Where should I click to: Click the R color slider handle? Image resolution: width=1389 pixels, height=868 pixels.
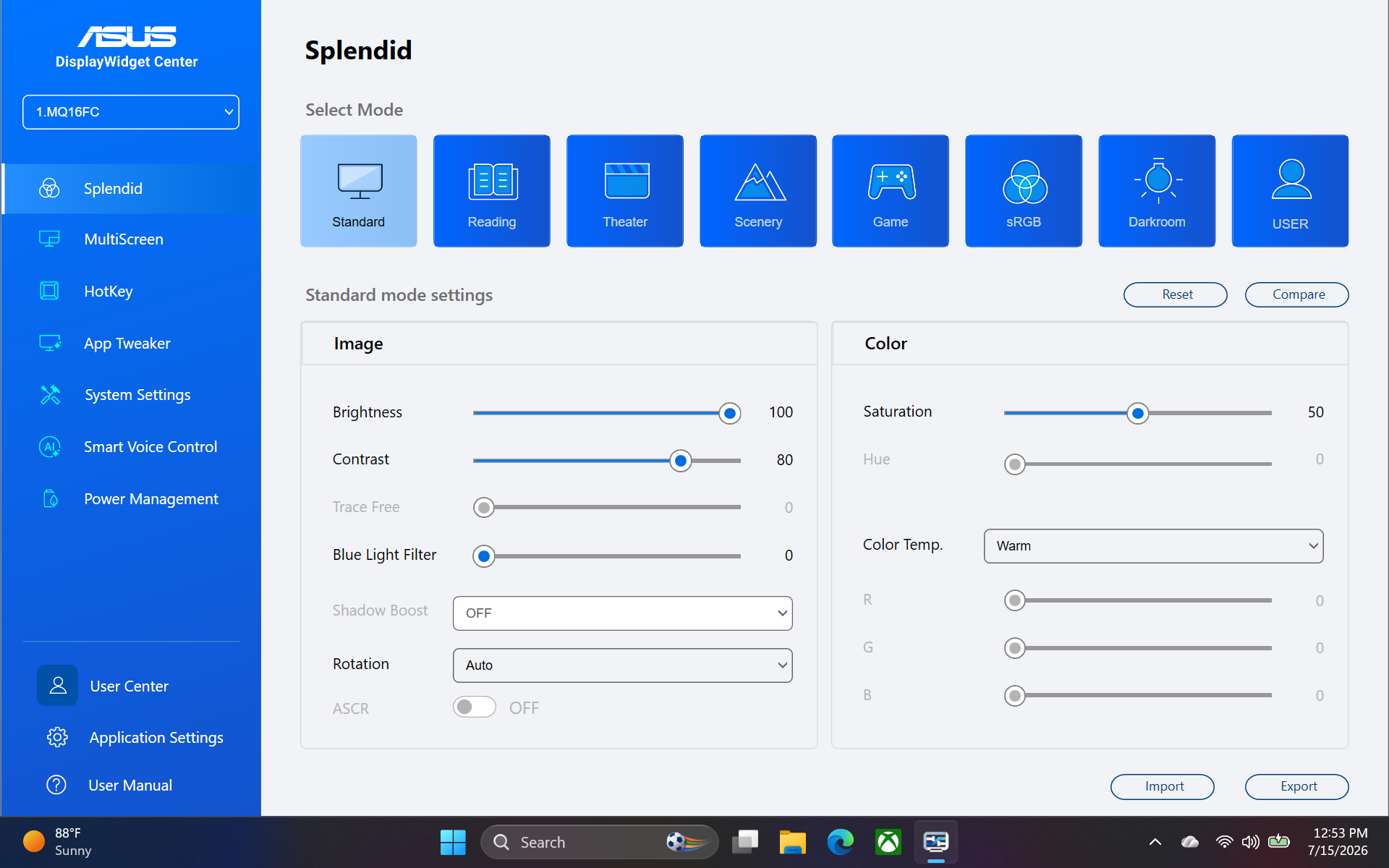1015,600
